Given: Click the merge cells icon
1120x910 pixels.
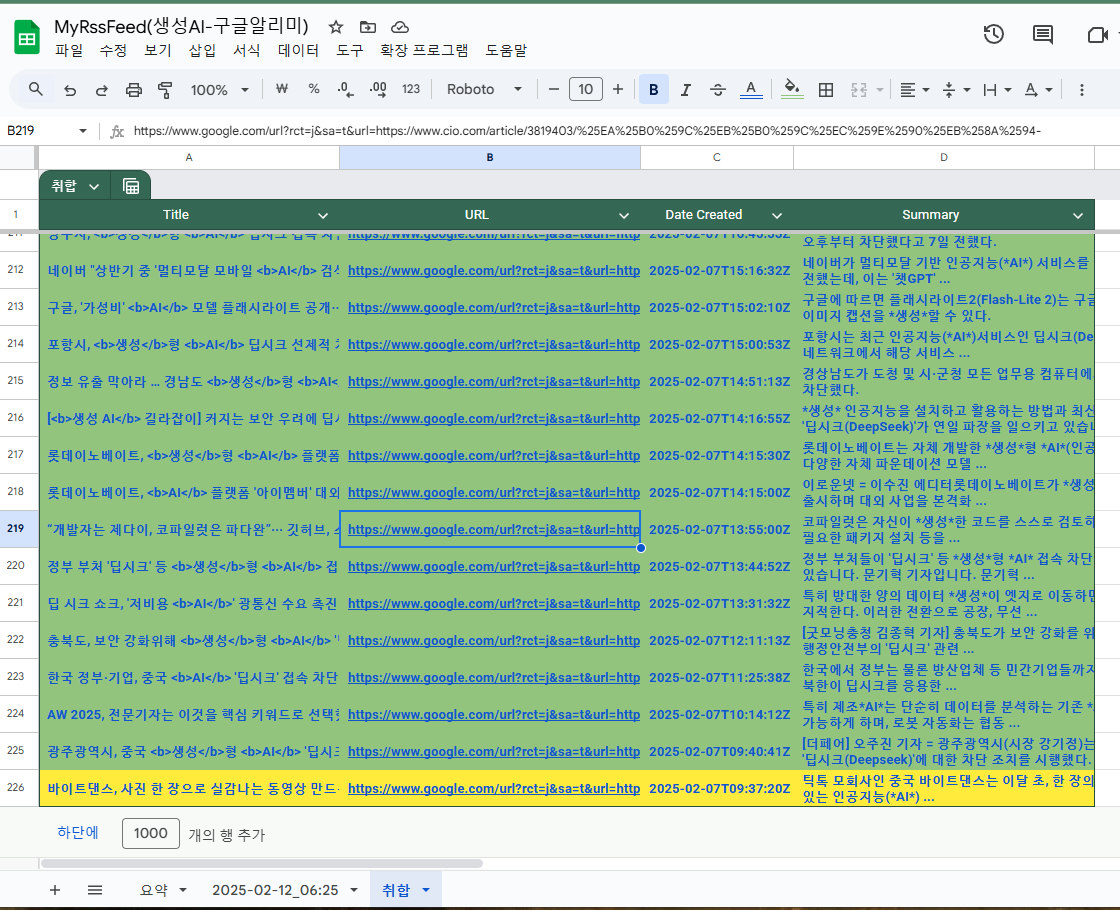Looking at the screenshot, I should (x=859, y=89).
